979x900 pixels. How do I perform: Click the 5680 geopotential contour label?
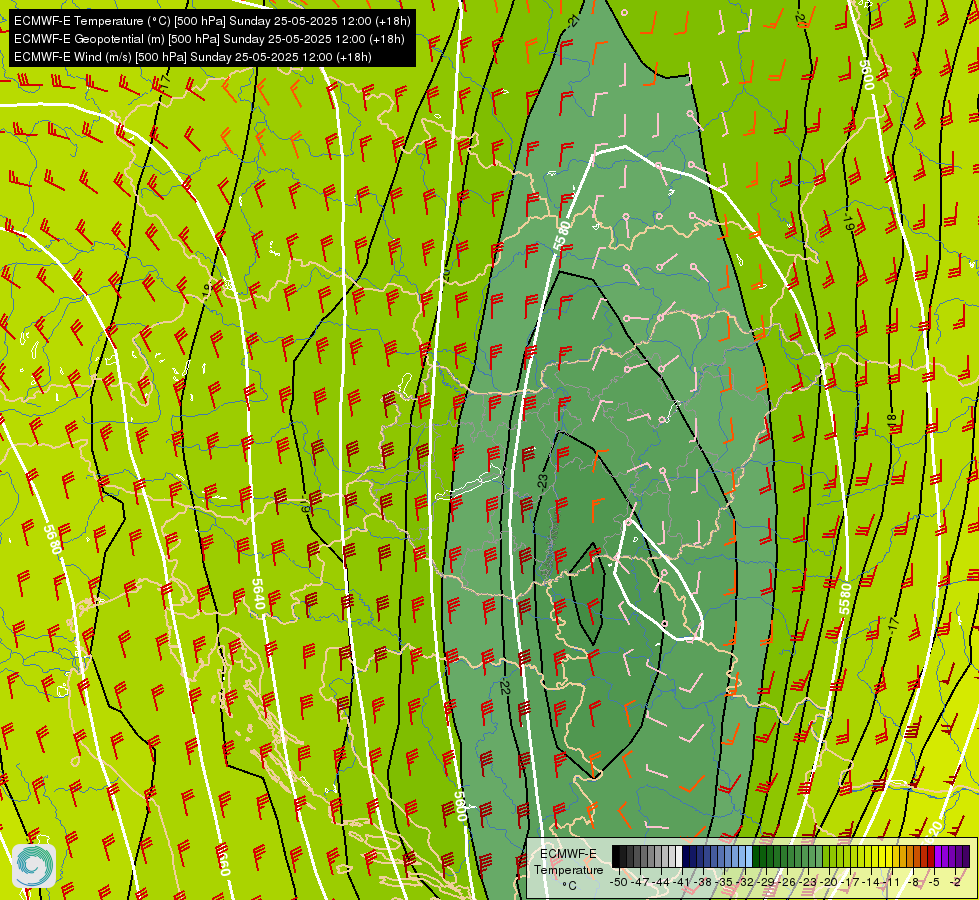pos(52,539)
